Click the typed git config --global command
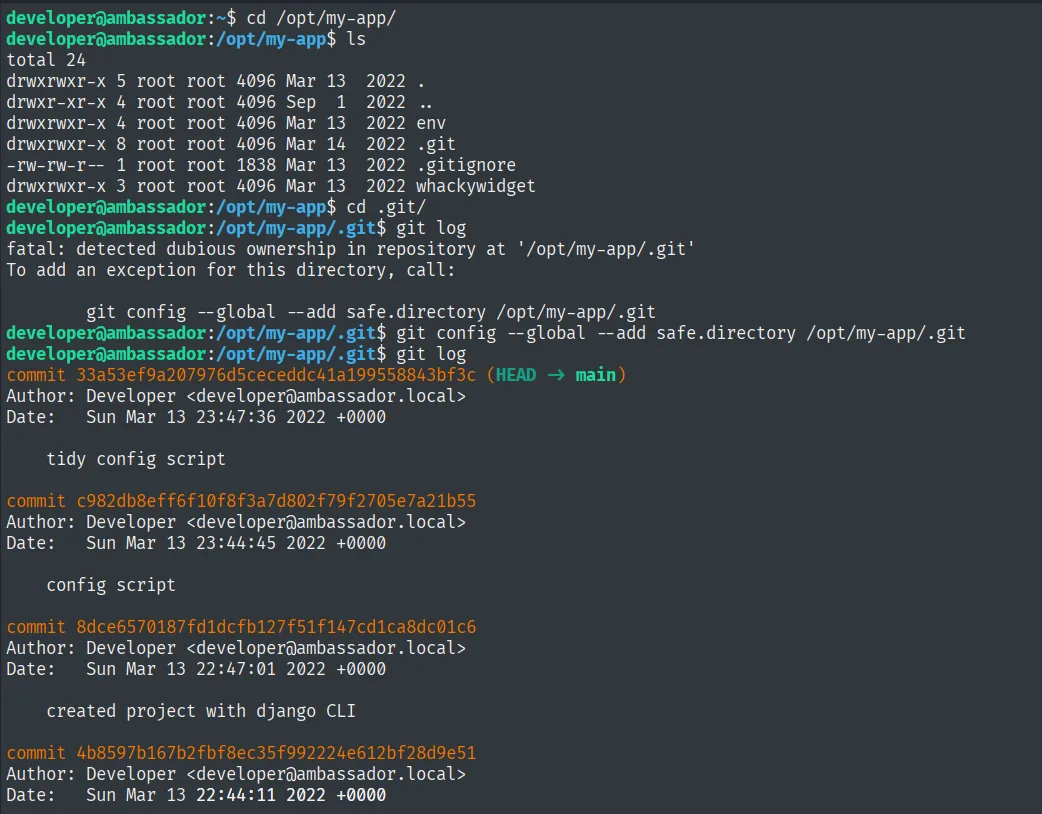Screen dimensions: 1042x814 (680, 334)
